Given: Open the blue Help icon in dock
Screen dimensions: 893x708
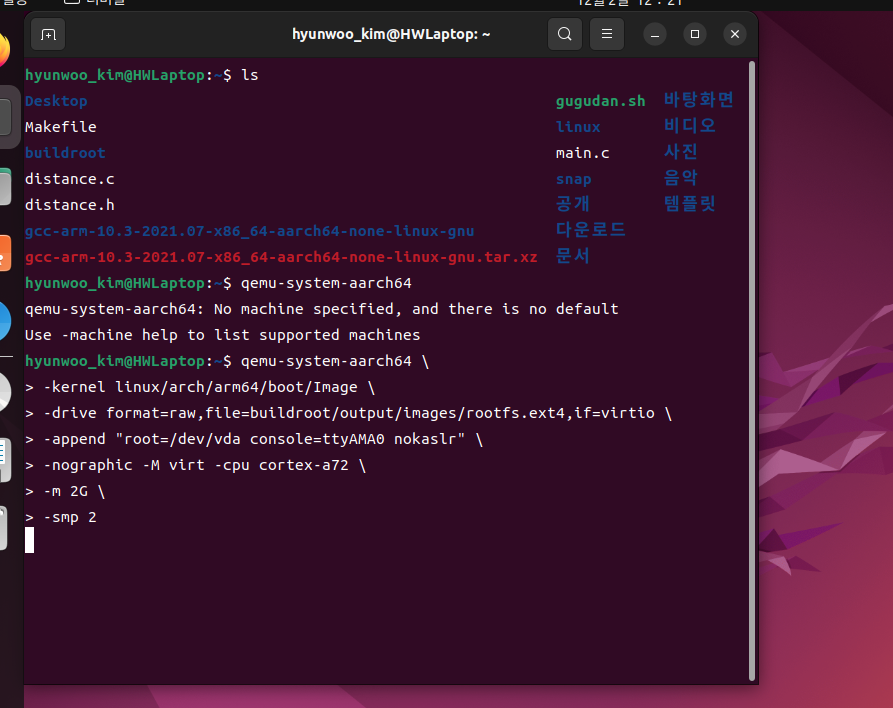Looking at the screenshot, I should point(5,322).
